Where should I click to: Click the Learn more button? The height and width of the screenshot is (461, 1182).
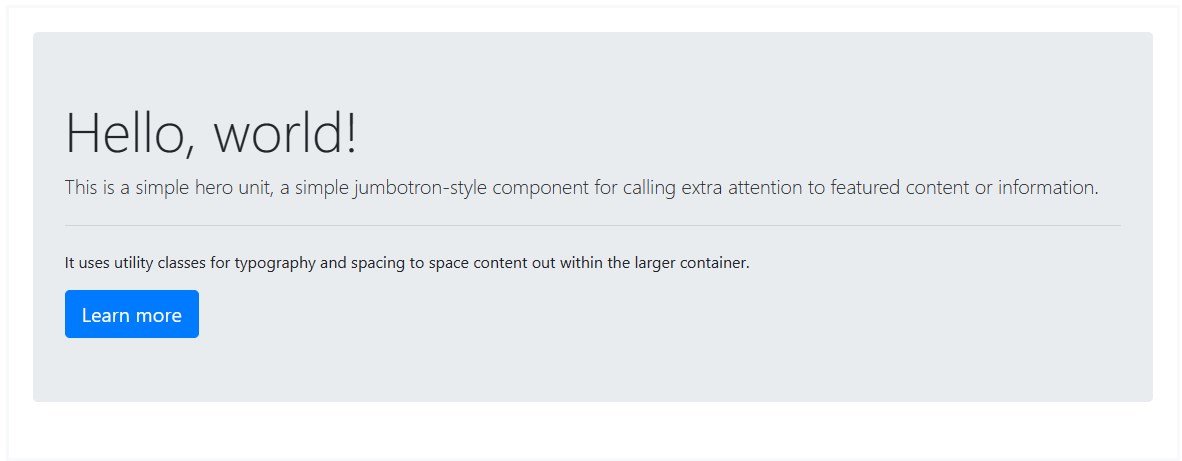pos(132,315)
